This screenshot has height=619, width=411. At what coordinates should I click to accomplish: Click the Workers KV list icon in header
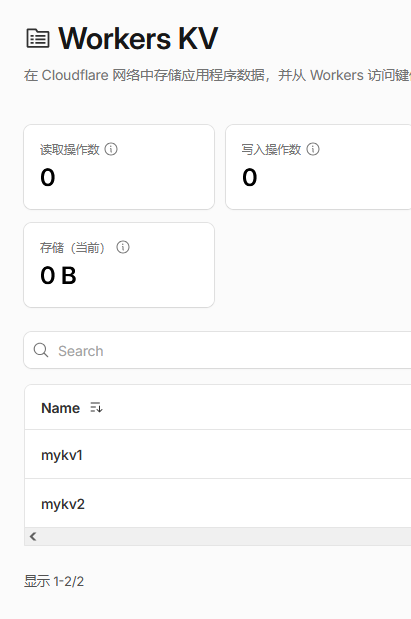tap(38, 39)
